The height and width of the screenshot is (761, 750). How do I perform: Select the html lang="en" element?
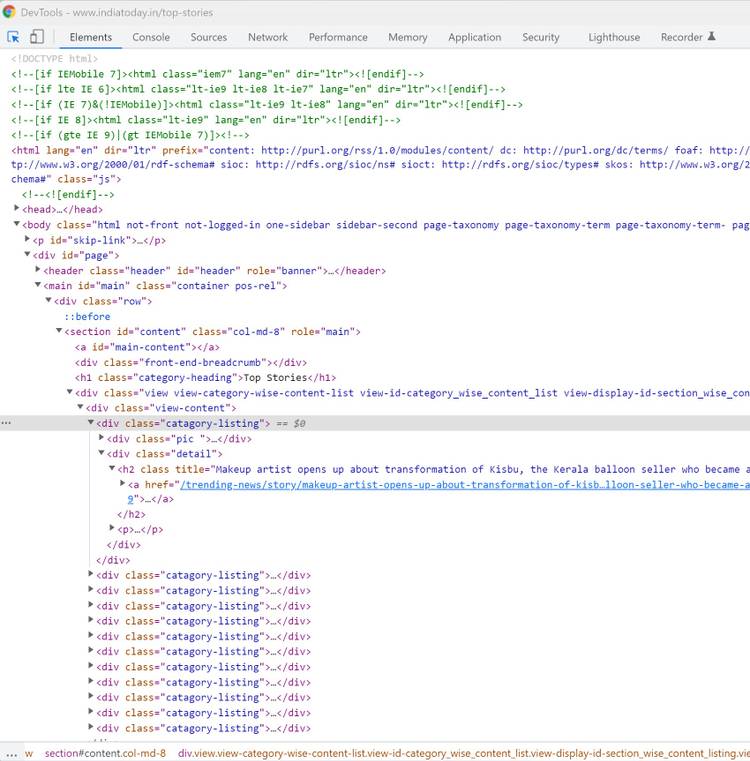tap(380, 165)
